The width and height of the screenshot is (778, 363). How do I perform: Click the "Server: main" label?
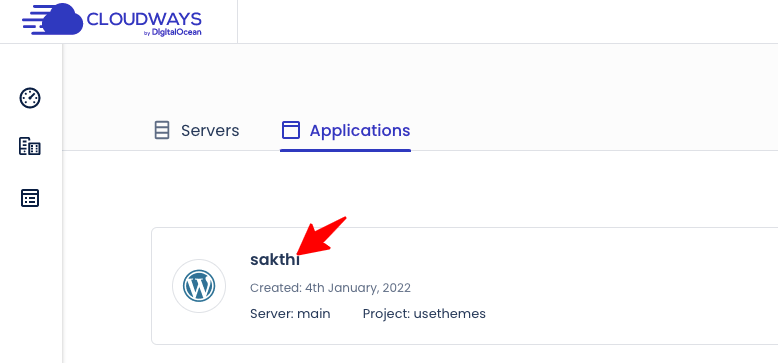click(290, 313)
